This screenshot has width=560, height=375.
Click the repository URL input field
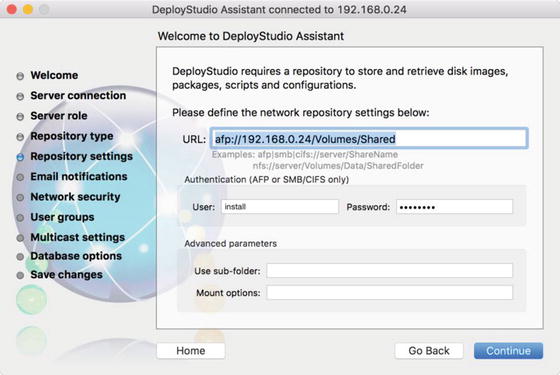(369, 139)
